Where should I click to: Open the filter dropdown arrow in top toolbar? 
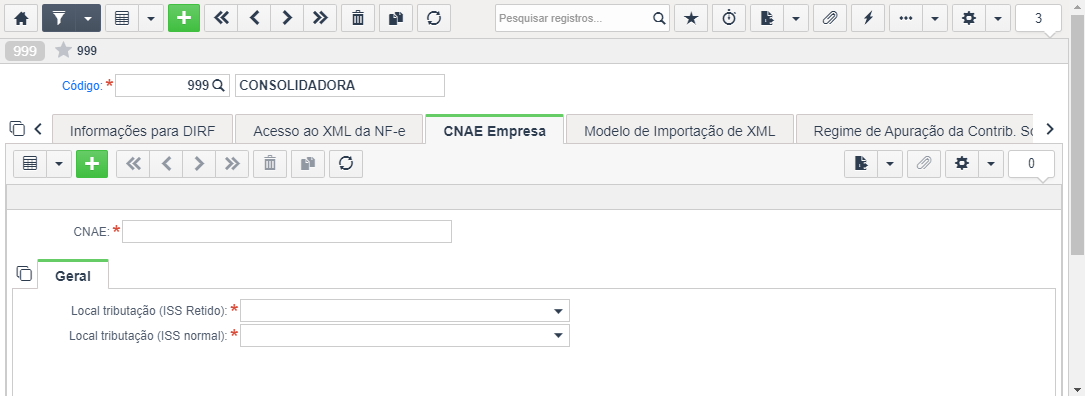click(87, 19)
